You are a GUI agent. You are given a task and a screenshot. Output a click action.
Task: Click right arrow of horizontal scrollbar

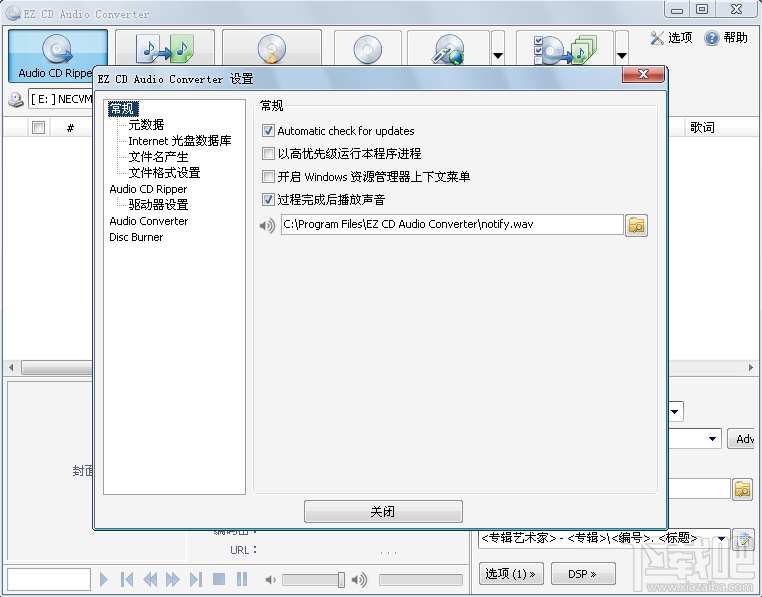tap(751, 368)
